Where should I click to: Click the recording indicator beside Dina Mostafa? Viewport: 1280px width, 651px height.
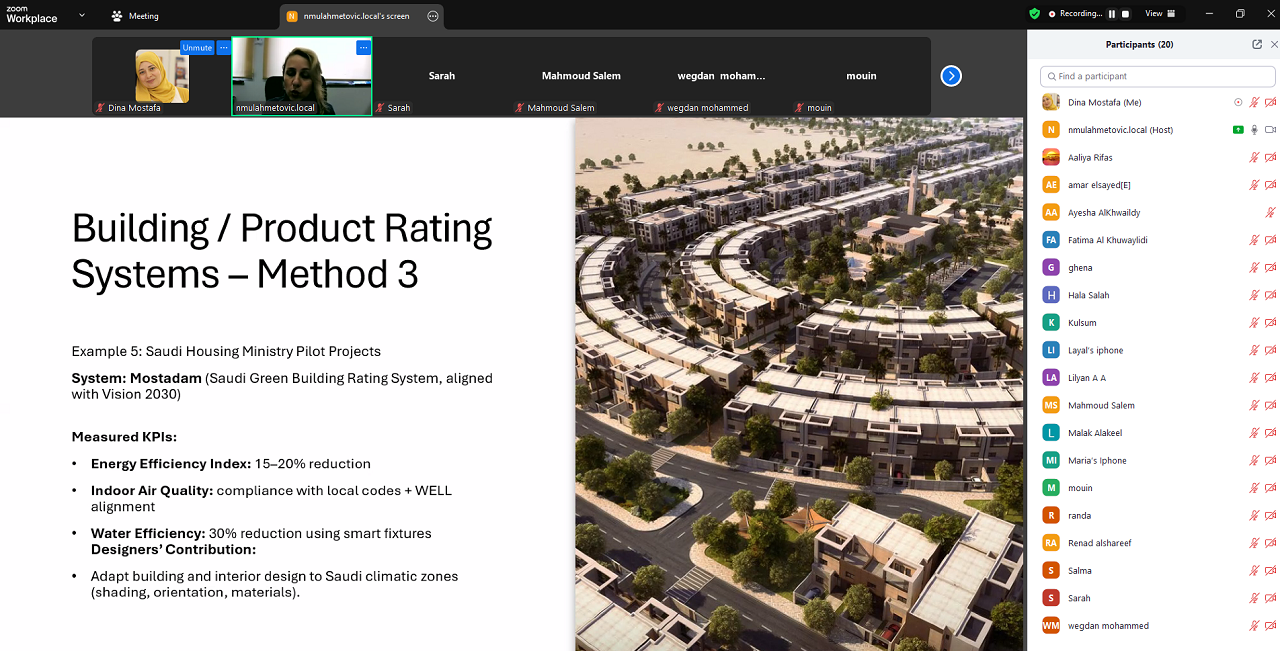(1238, 102)
